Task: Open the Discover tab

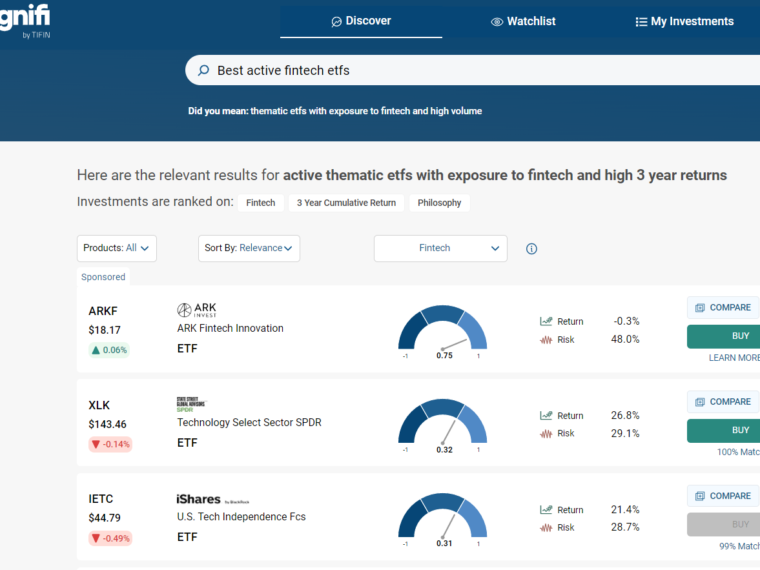Action: click(361, 21)
